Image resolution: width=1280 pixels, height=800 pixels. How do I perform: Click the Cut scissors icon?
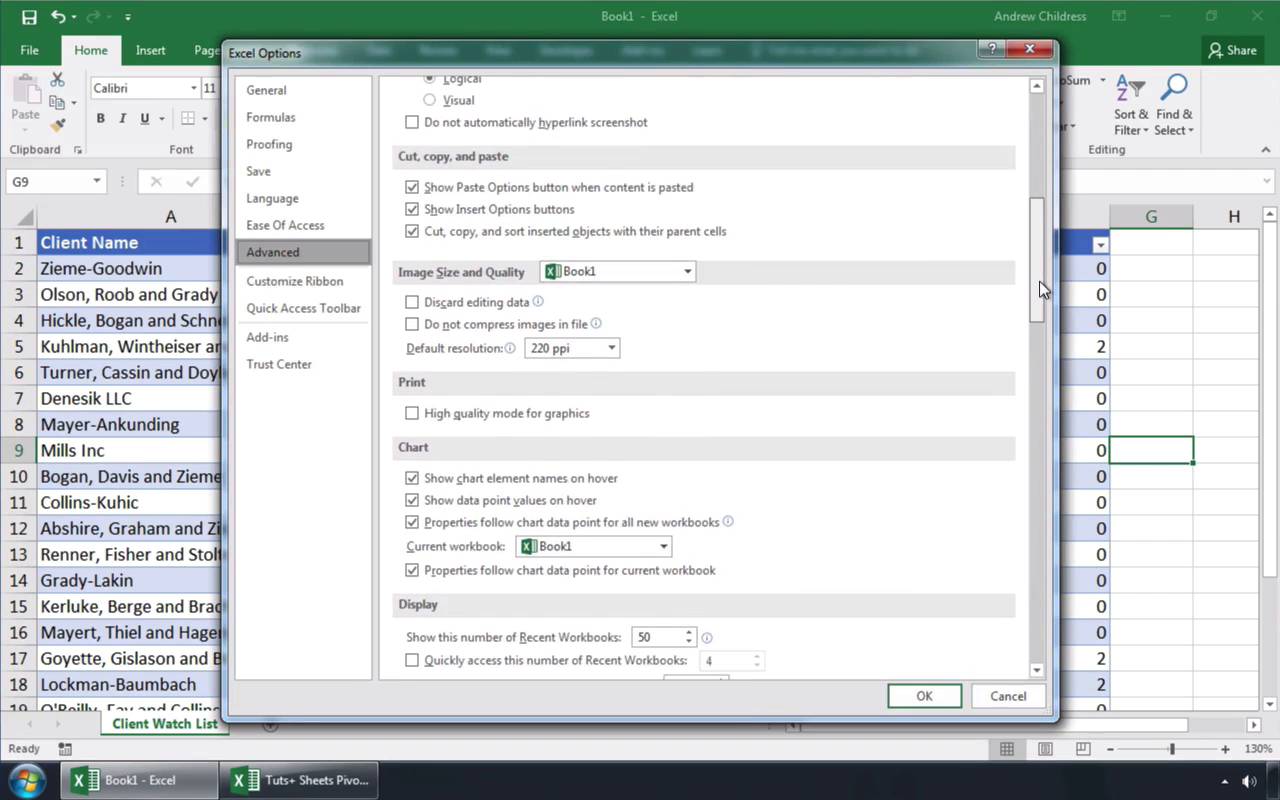click(x=57, y=80)
